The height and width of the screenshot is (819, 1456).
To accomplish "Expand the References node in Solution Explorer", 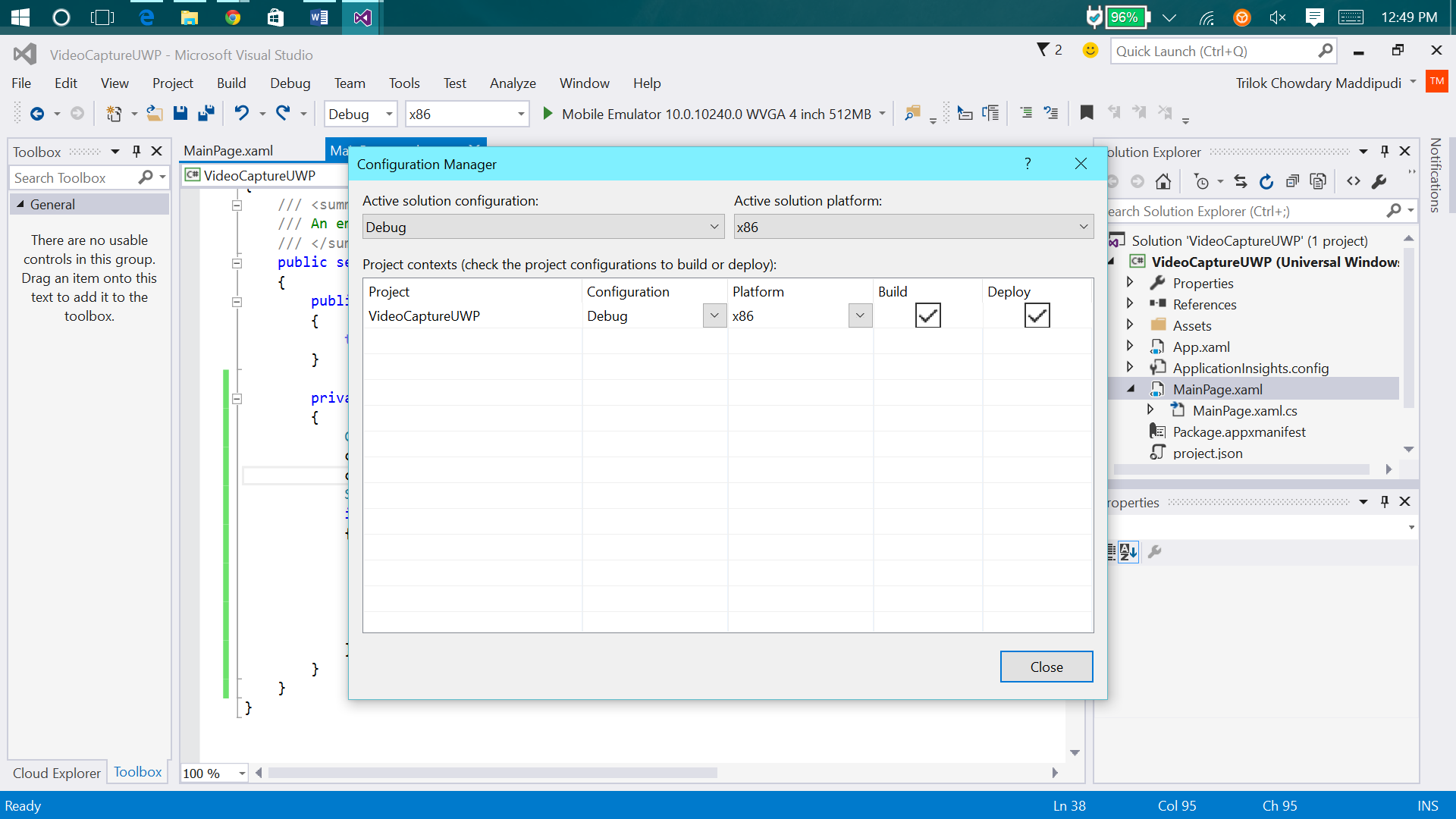I will (x=1130, y=304).
